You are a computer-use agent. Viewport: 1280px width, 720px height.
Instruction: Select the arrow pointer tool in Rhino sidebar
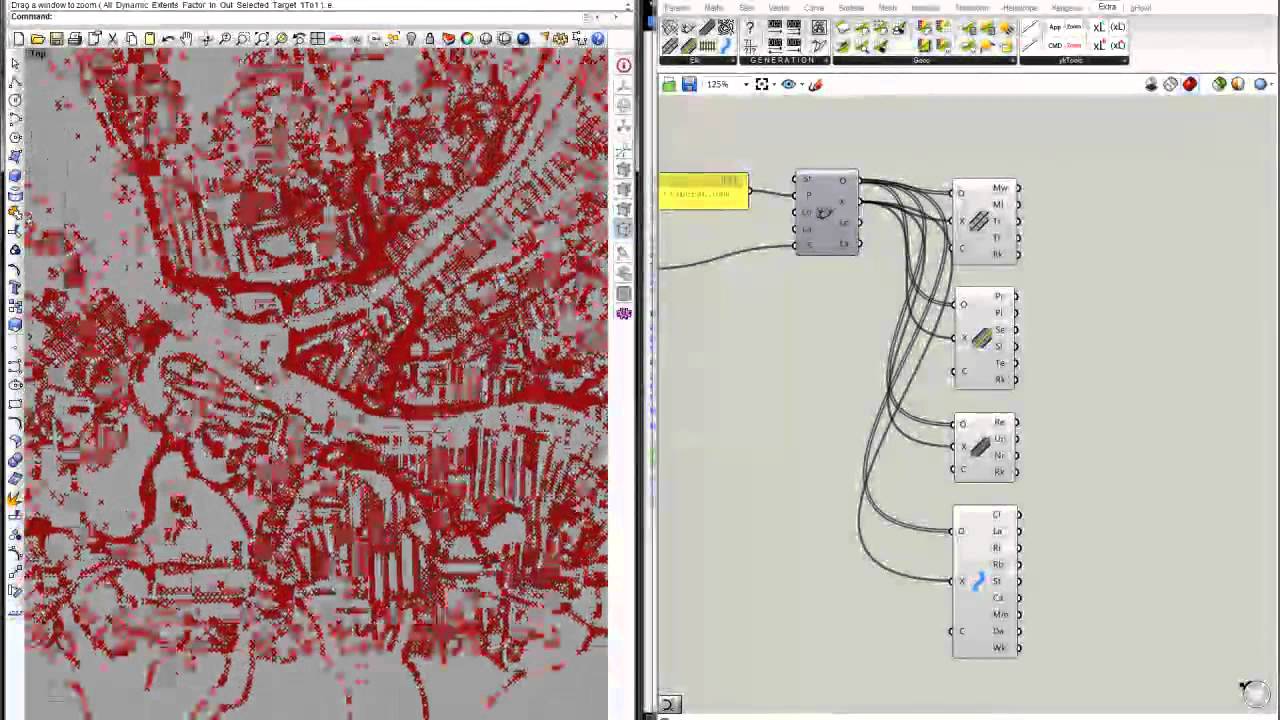coord(15,63)
